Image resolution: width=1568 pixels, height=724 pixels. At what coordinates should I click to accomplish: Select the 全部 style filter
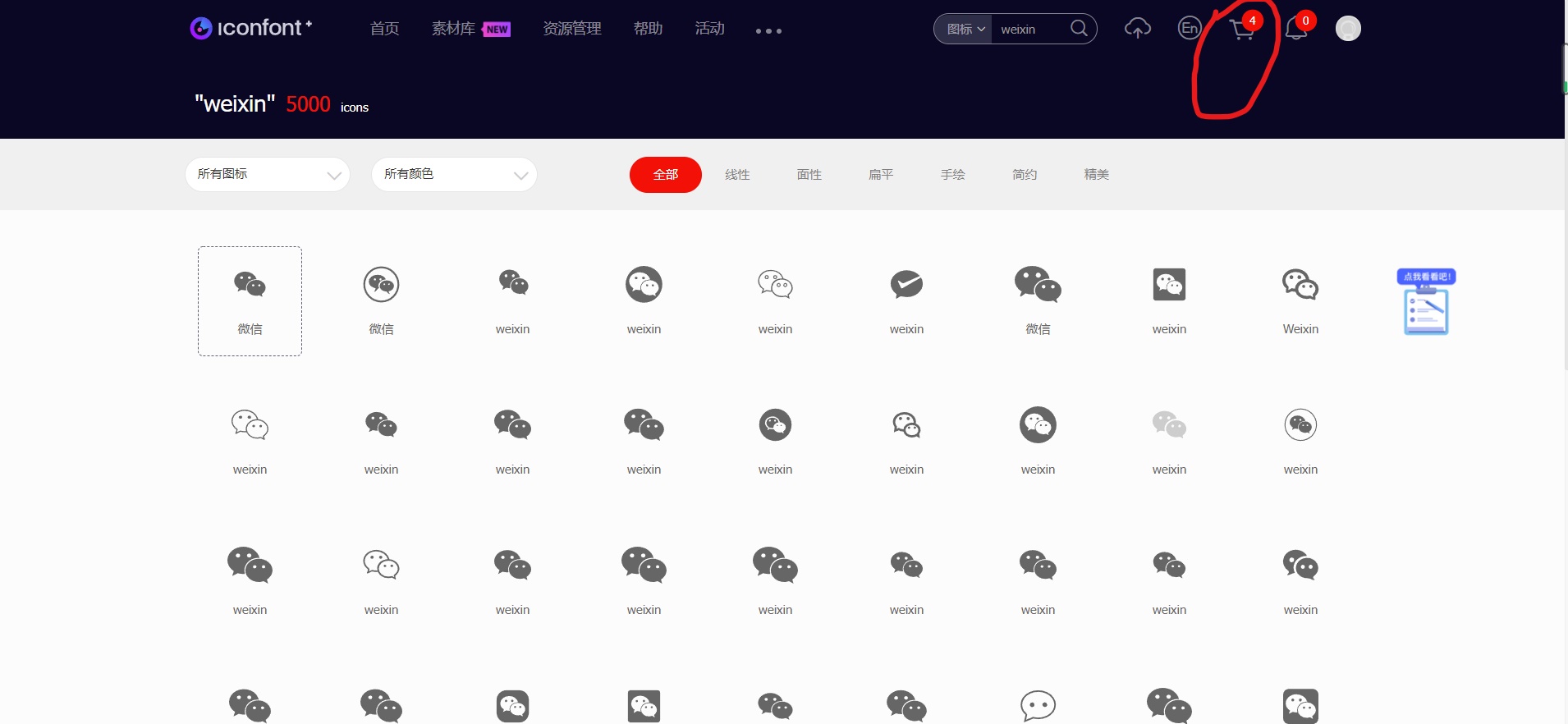click(666, 175)
